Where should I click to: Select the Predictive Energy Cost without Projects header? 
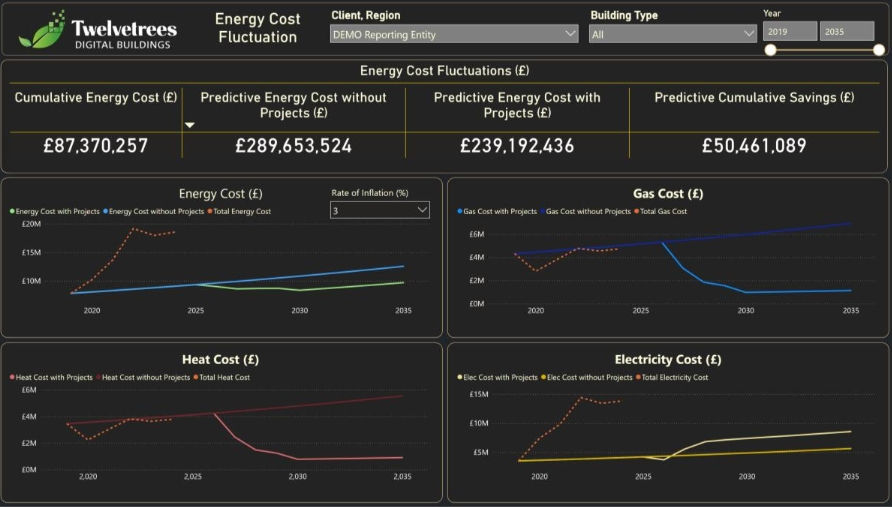click(x=294, y=105)
